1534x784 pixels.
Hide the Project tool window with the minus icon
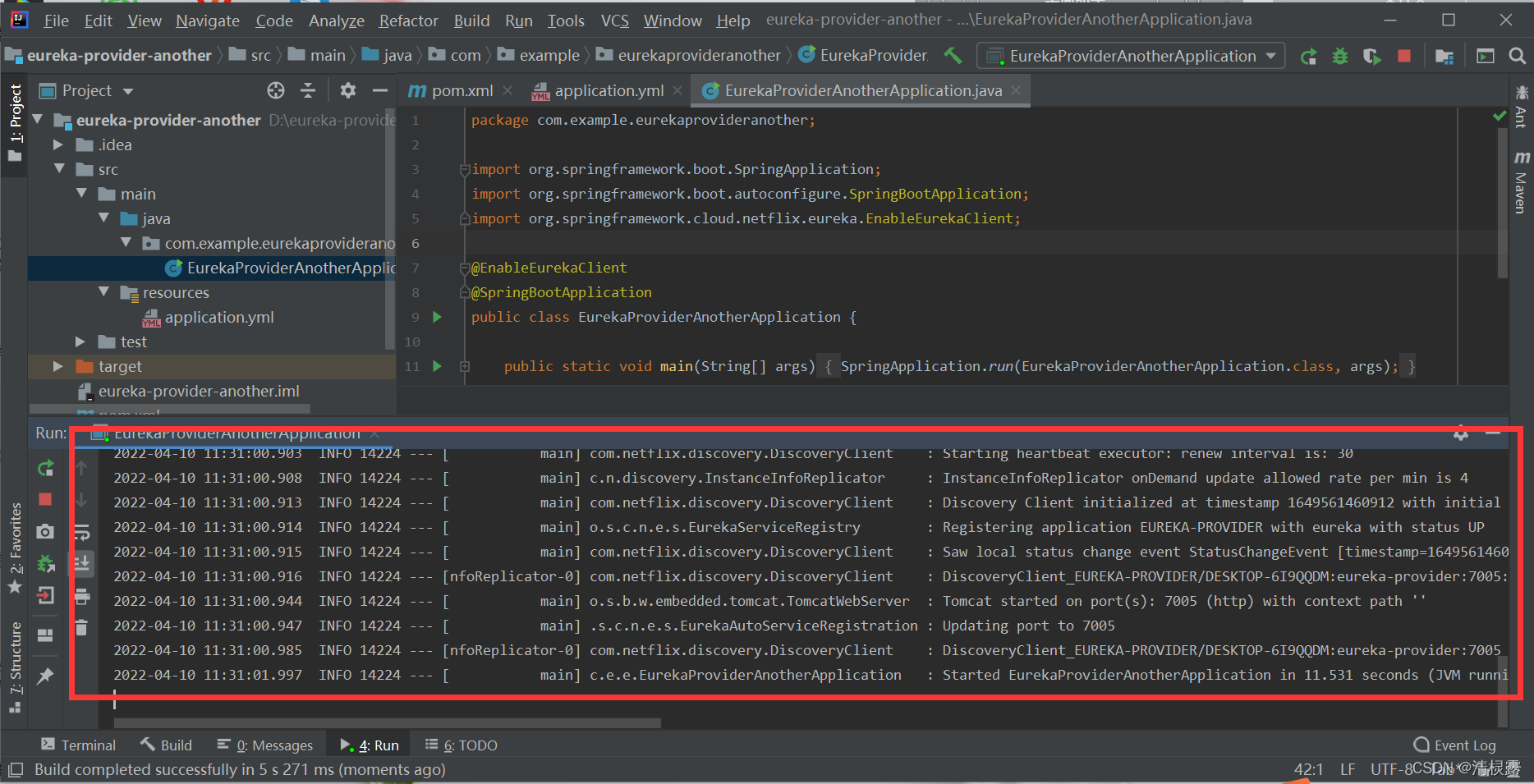coord(379,90)
